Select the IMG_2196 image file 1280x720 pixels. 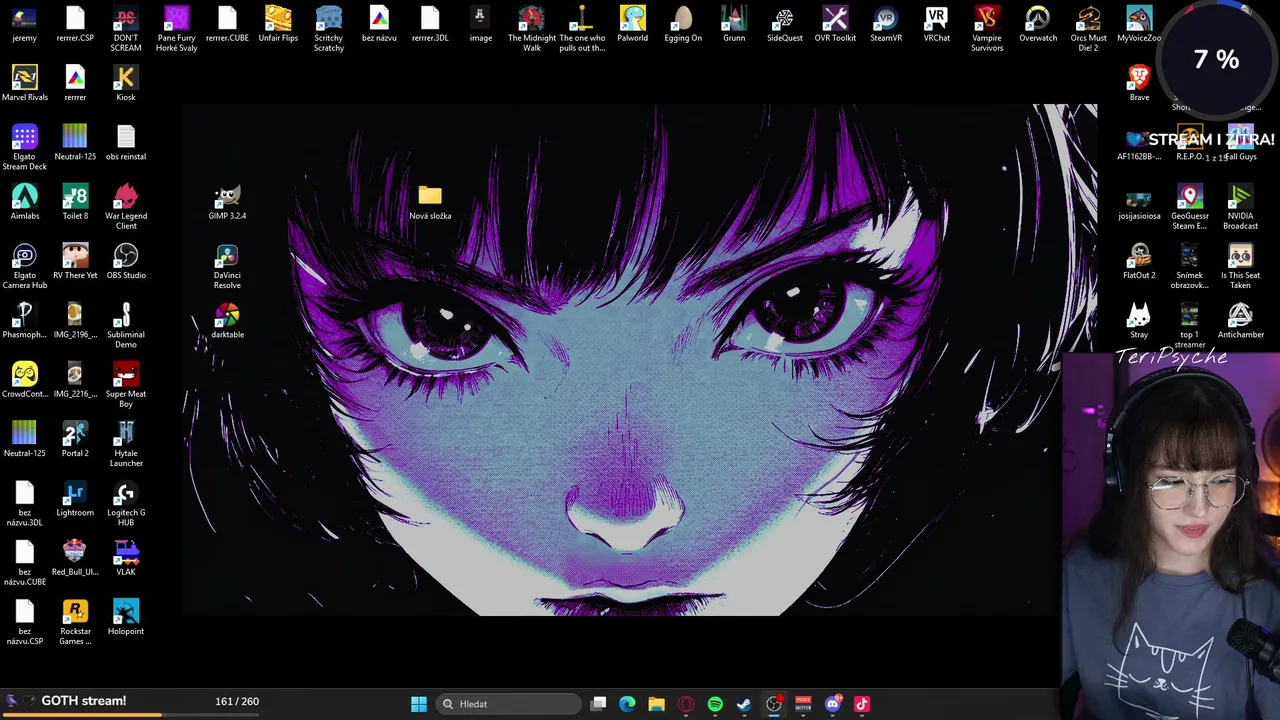[75, 320]
